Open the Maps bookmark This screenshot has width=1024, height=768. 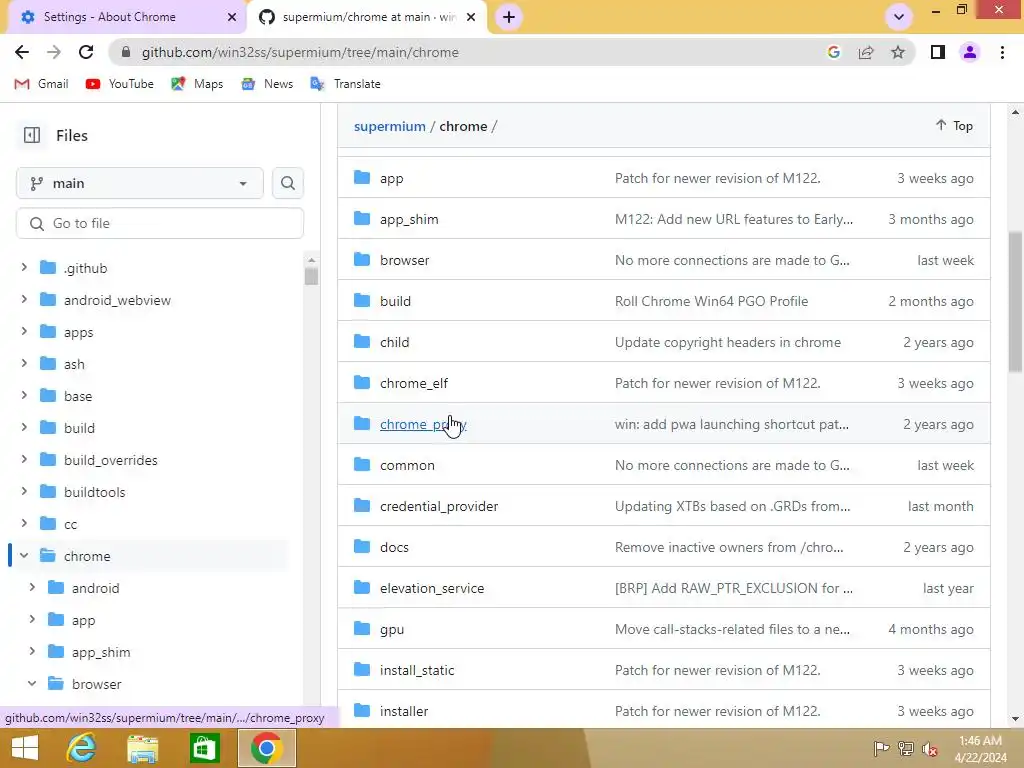tap(197, 84)
